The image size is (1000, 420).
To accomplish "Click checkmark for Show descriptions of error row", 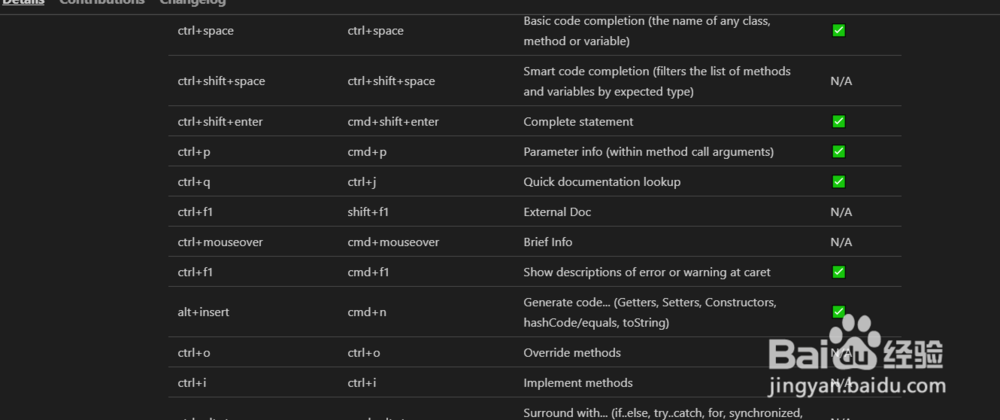I will [839, 272].
